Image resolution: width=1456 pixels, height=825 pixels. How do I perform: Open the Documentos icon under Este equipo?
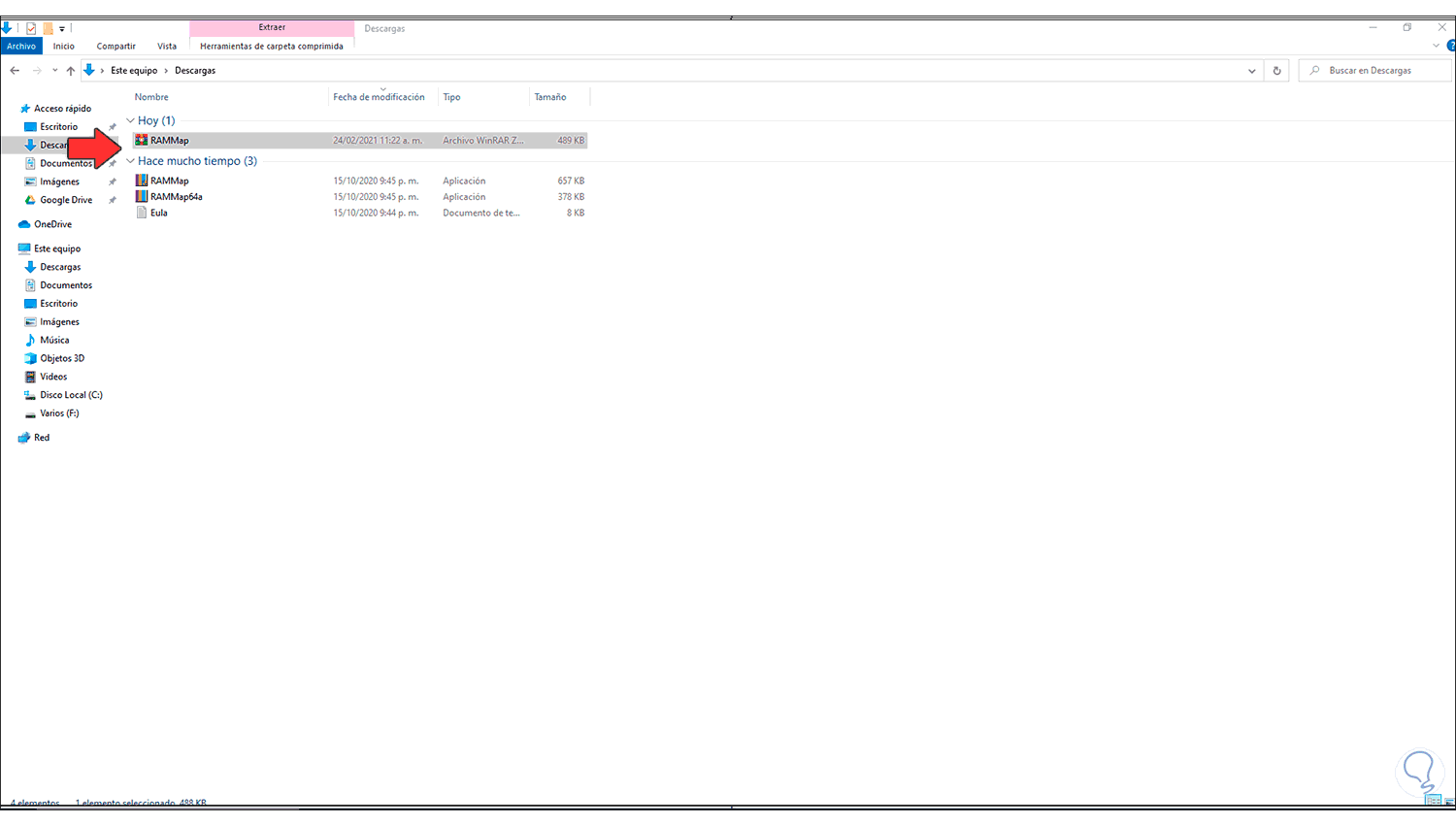pyautogui.click(x=30, y=285)
